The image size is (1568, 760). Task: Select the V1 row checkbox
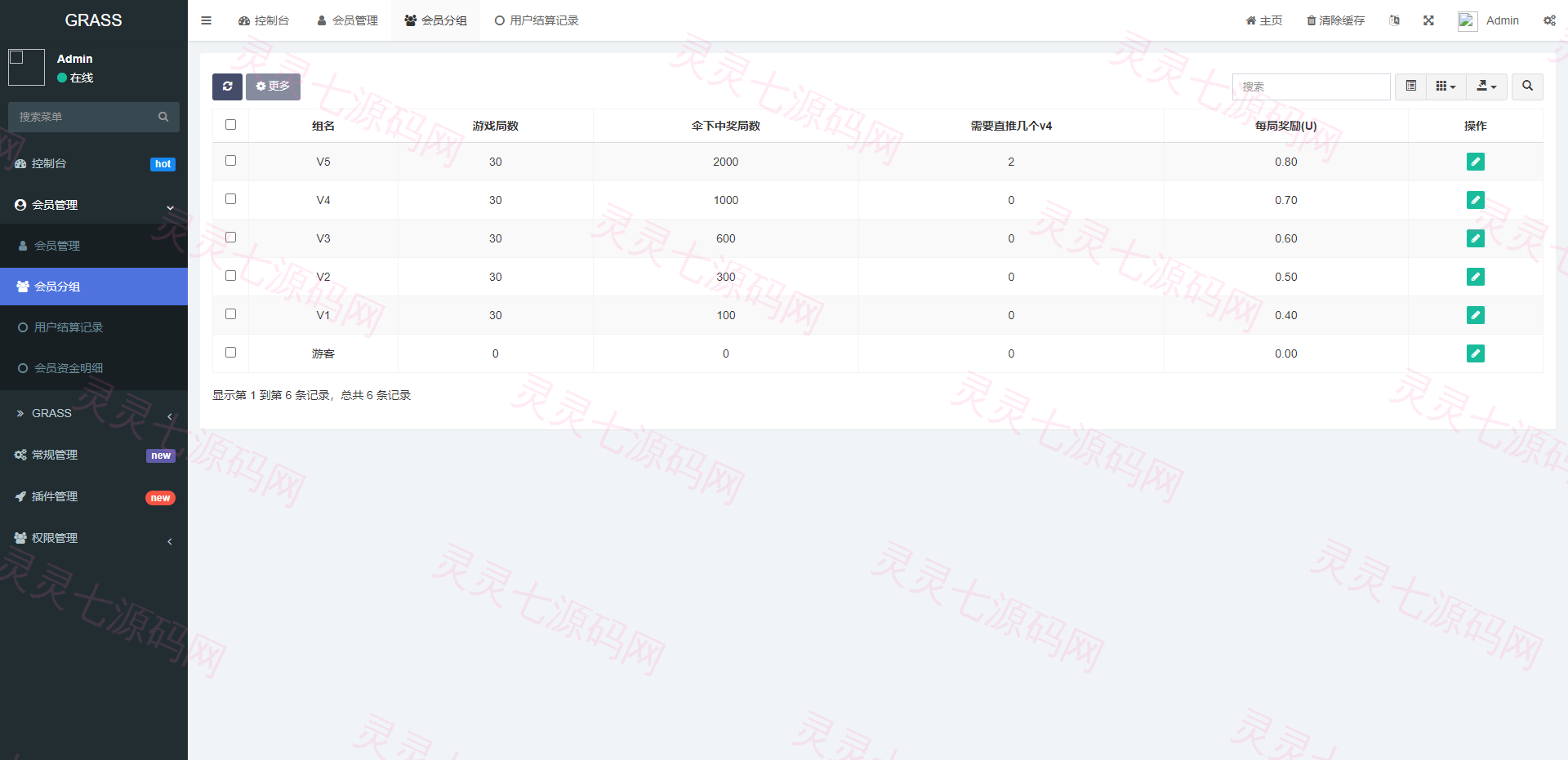(x=230, y=314)
